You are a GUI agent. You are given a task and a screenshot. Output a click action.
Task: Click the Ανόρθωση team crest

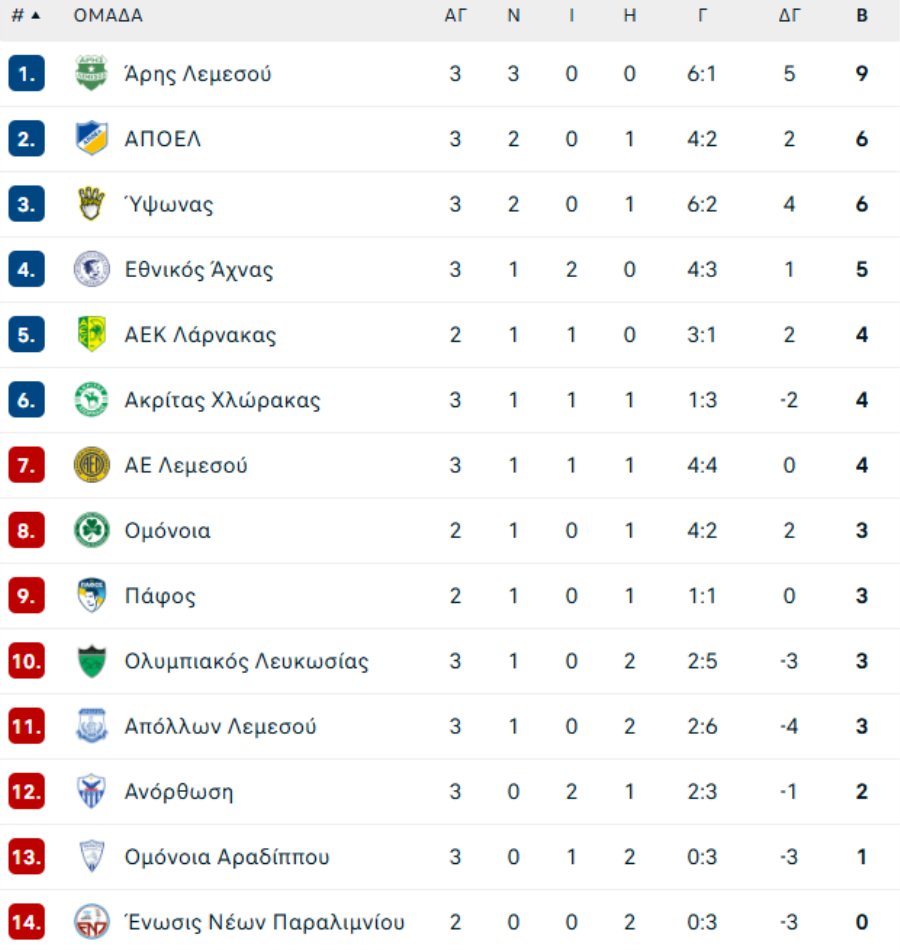92,791
